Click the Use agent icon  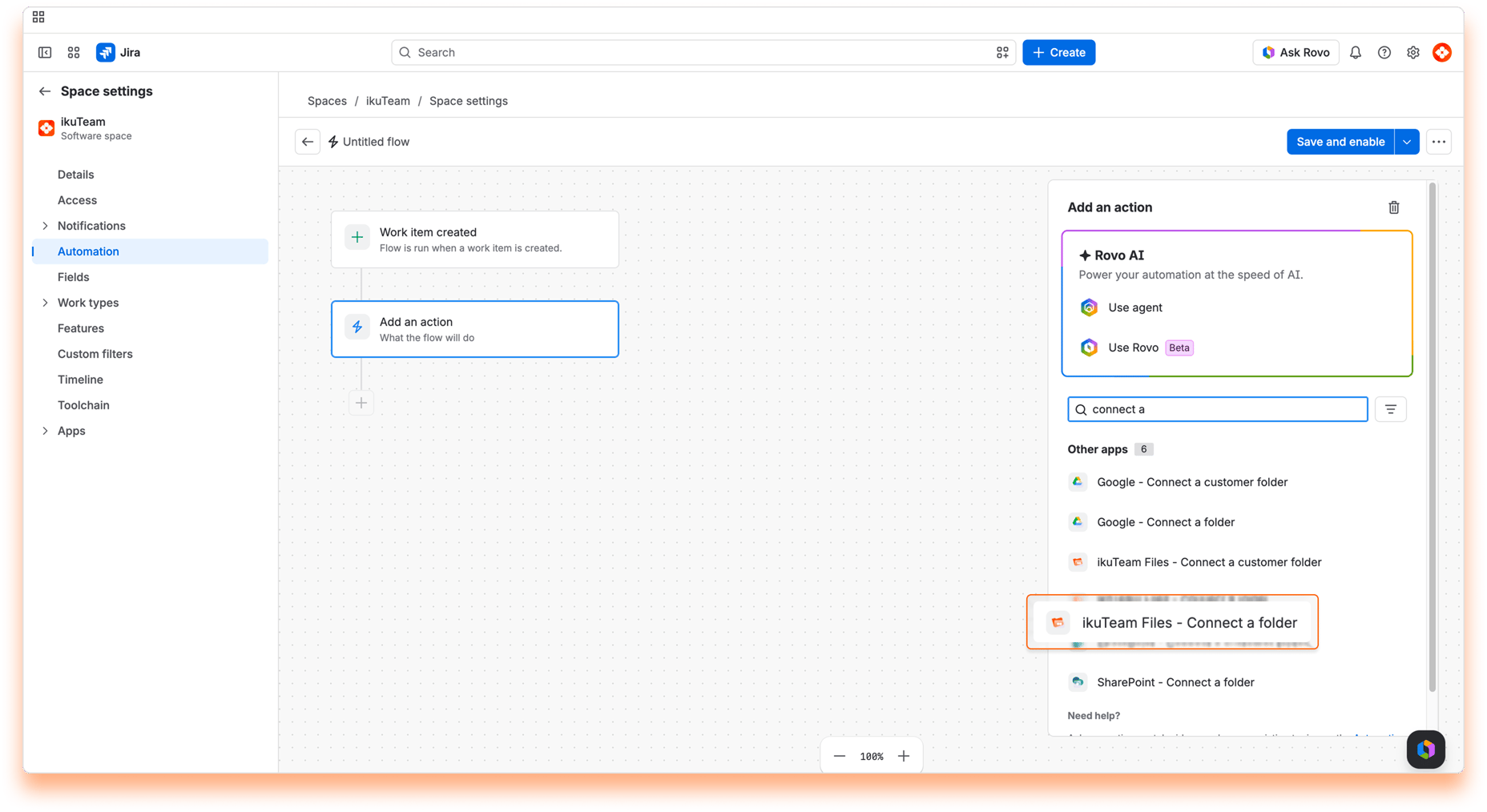tap(1089, 308)
